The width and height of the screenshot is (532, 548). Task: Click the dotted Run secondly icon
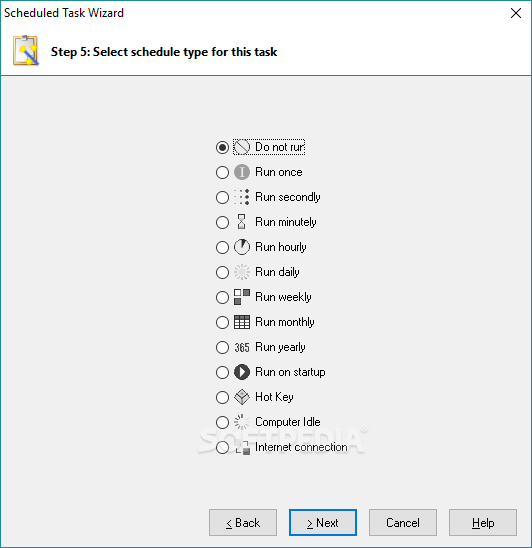click(242, 197)
